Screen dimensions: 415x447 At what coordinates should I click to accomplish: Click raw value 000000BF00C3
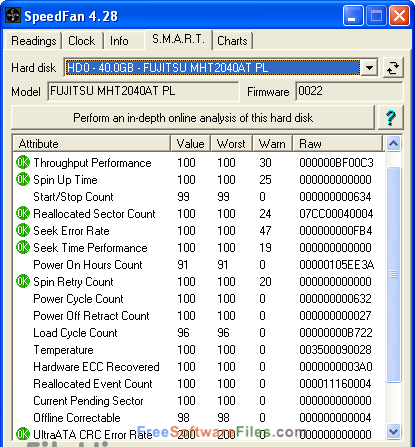pos(336,162)
